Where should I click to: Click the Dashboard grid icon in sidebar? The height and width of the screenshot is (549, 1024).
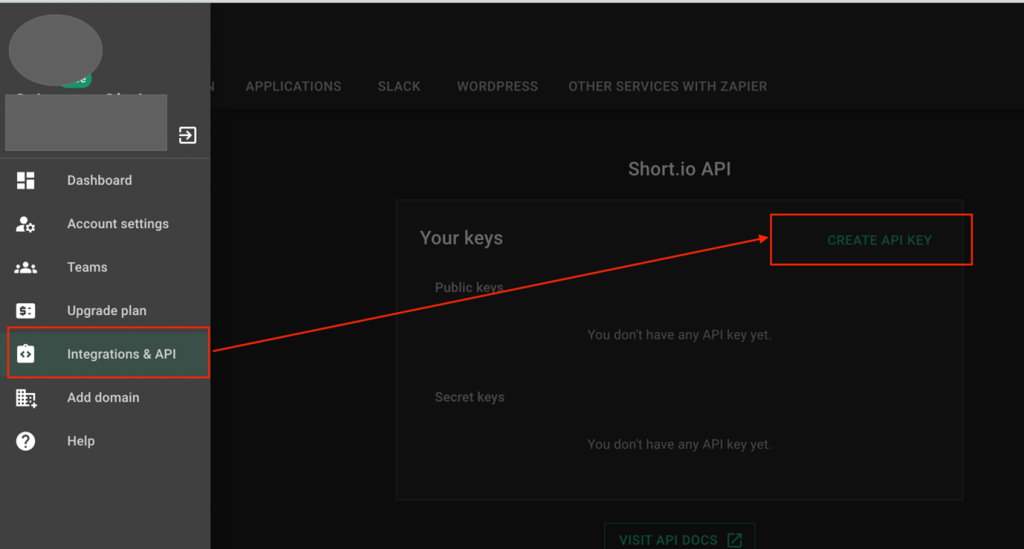click(x=26, y=181)
